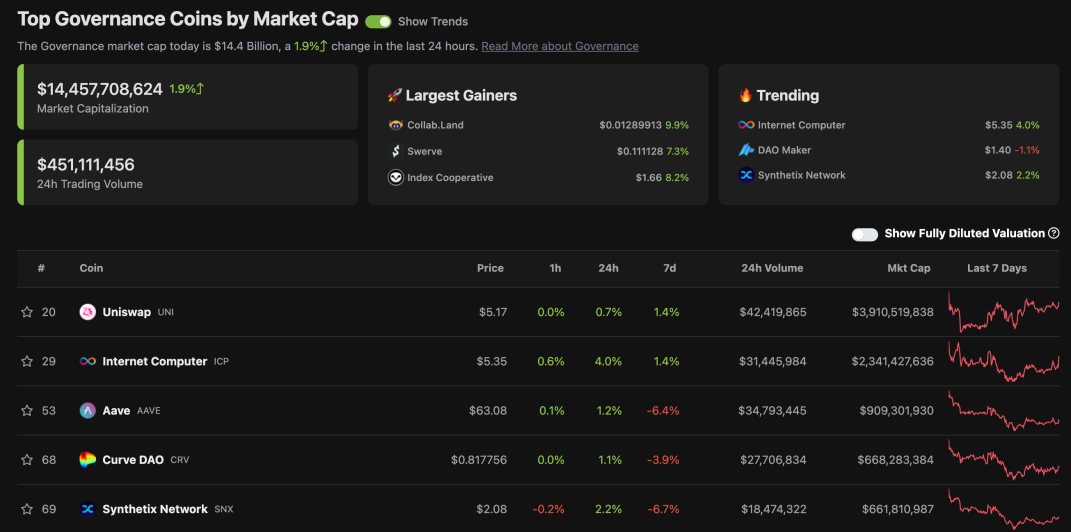Open Synthetix Network from the Trending card
Screen dimensions: 1071x532
(802, 175)
